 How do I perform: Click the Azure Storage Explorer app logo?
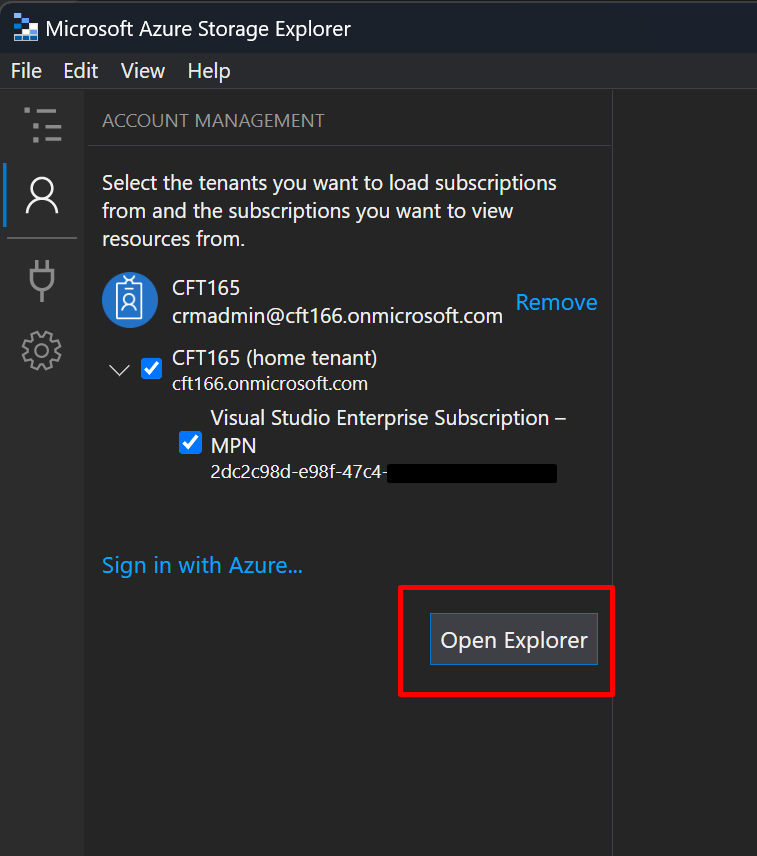coord(25,27)
